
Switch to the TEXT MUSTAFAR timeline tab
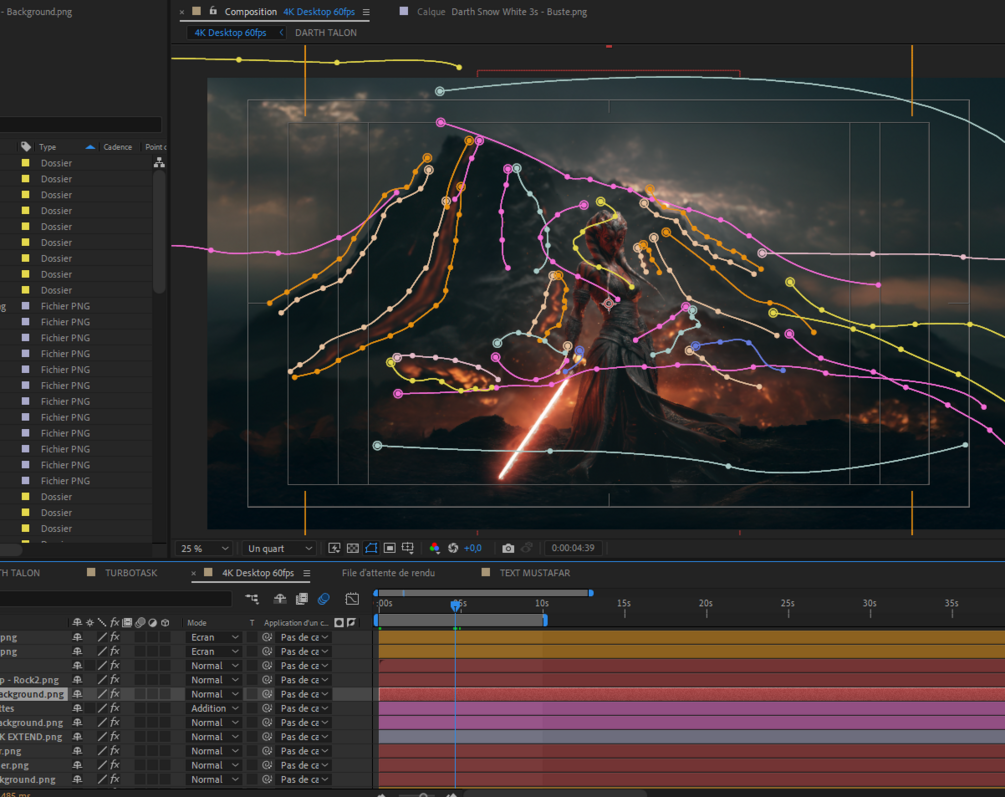click(x=535, y=573)
